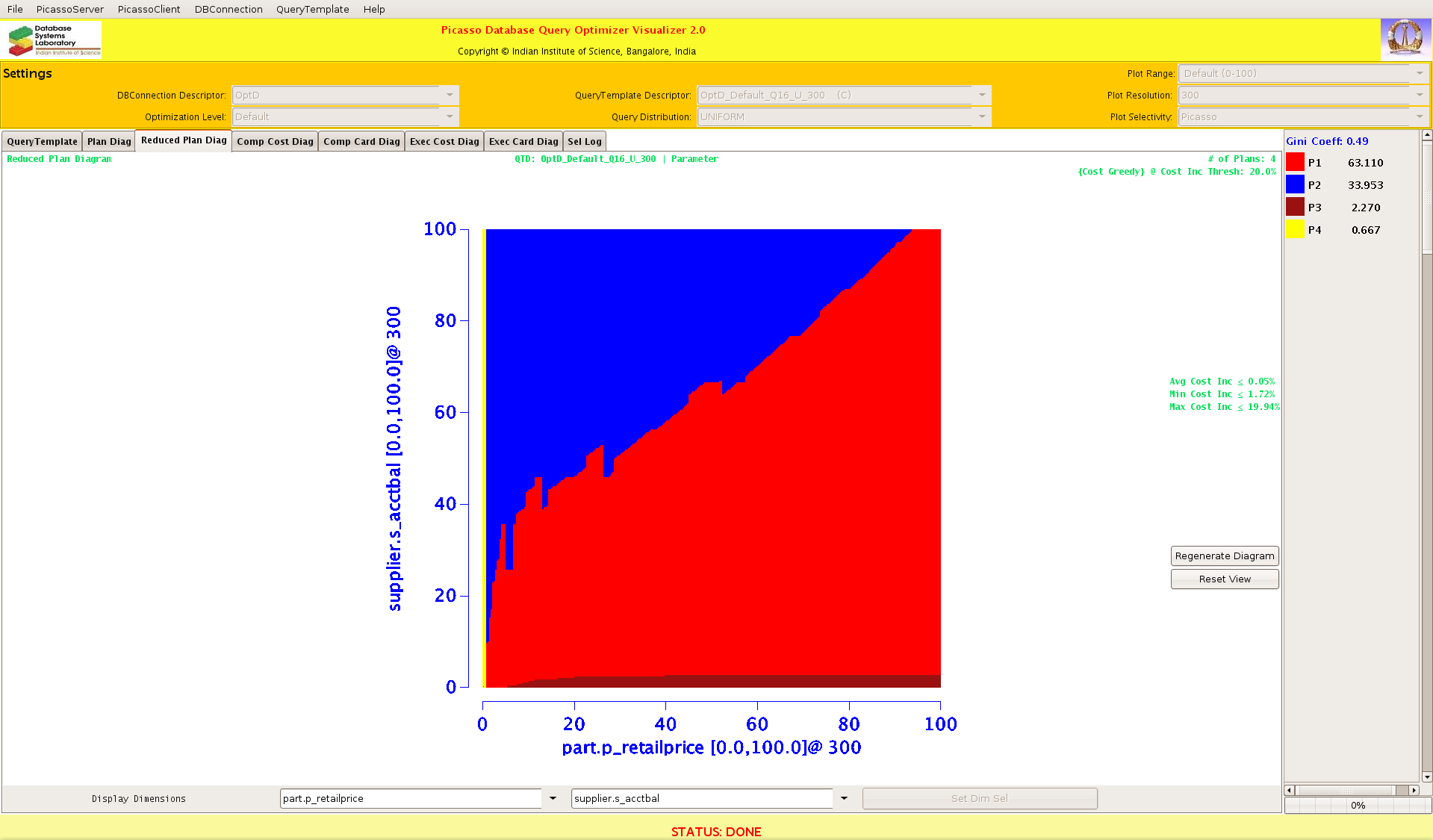
Task: Open the Comp Cost Diag tab
Action: pyautogui.click(x=275, y=141)
